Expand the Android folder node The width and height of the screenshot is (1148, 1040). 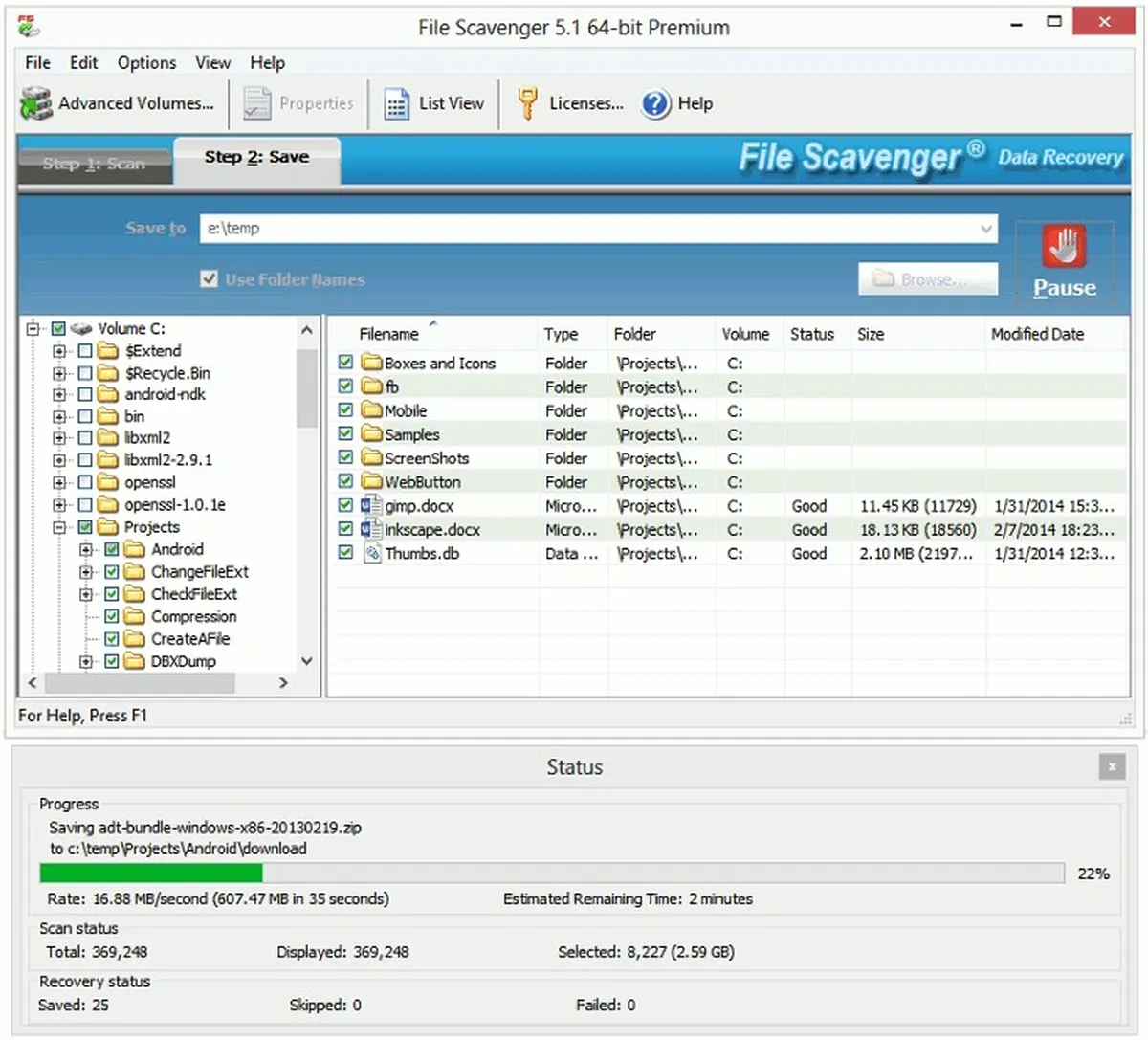tap(86, 549)
